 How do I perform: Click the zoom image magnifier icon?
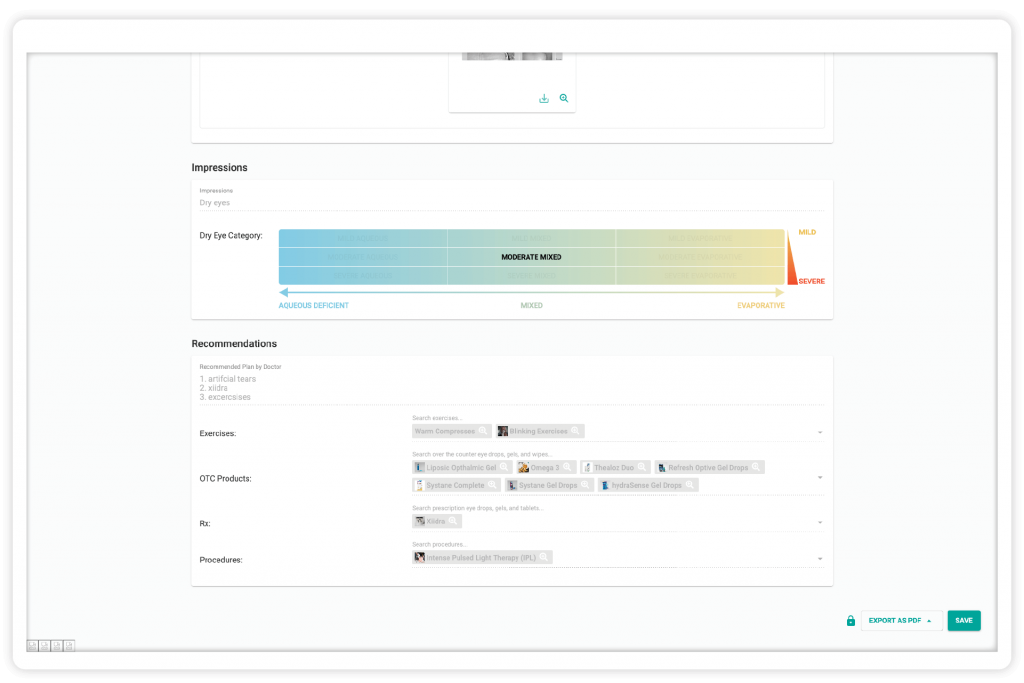[564, 99]
